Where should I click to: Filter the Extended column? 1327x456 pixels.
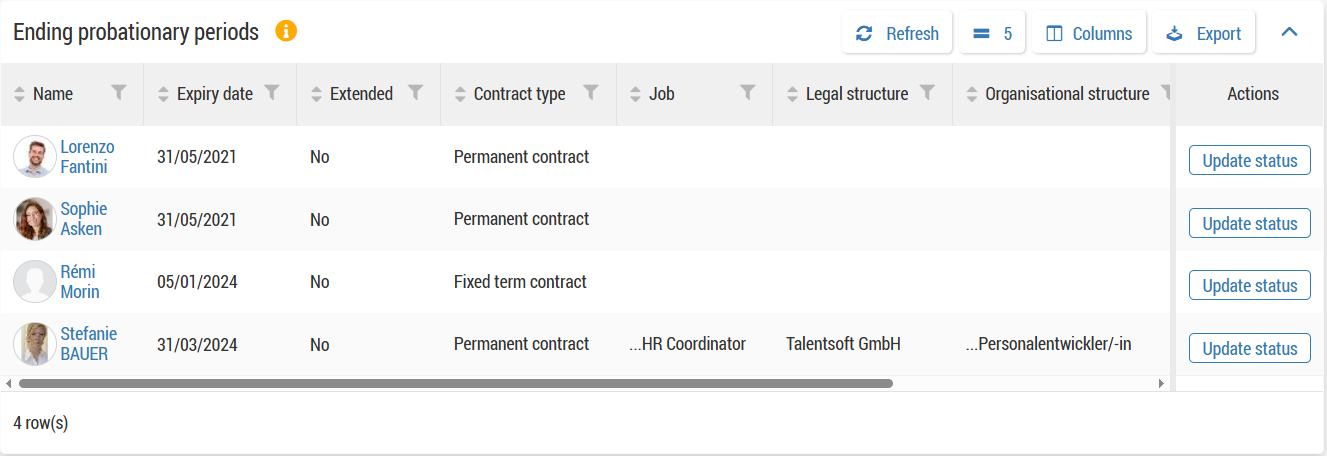click(x=416, y=93)
